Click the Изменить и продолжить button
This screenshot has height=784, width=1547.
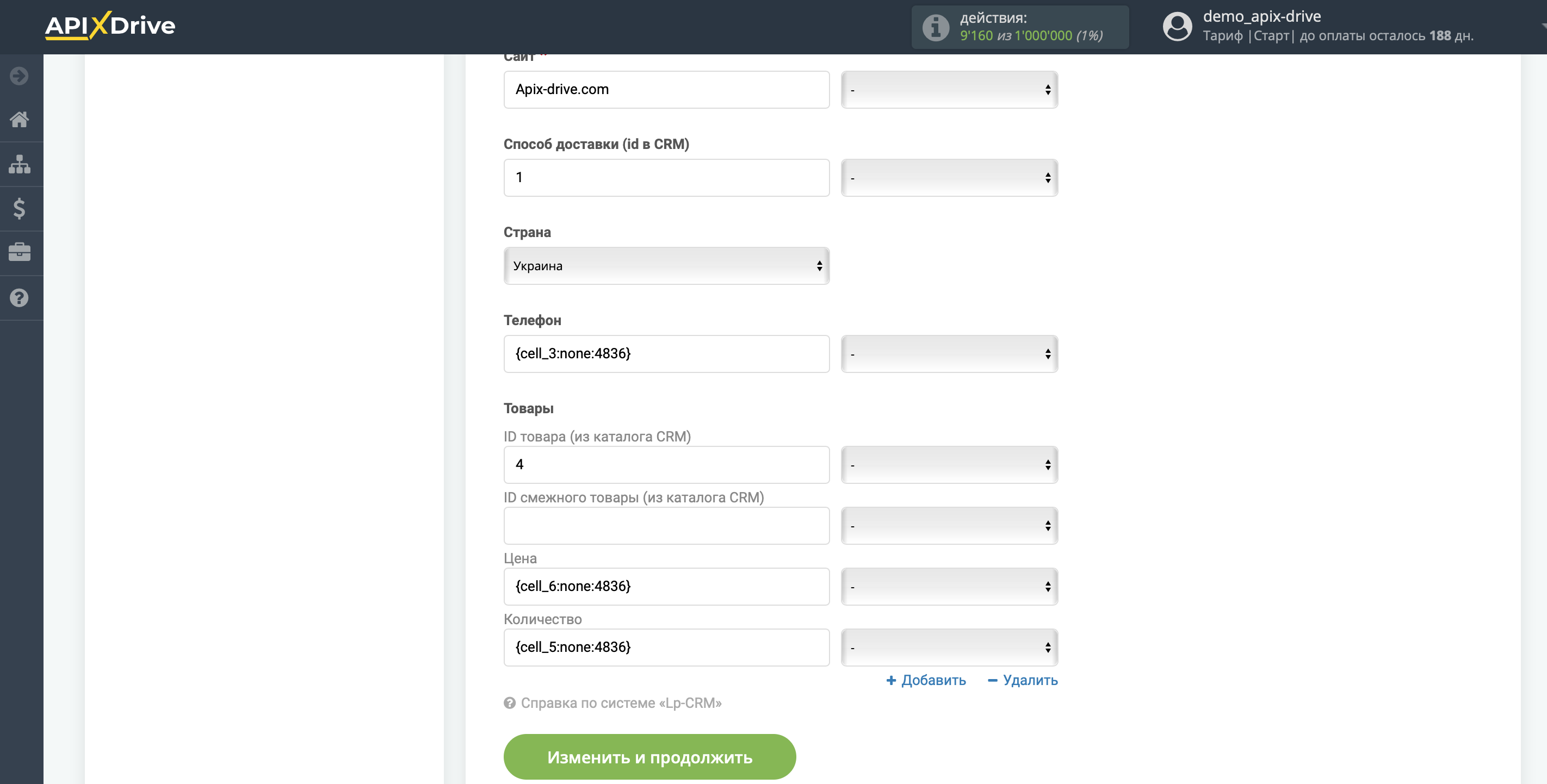pyautogui.click(x=650, y=757)
